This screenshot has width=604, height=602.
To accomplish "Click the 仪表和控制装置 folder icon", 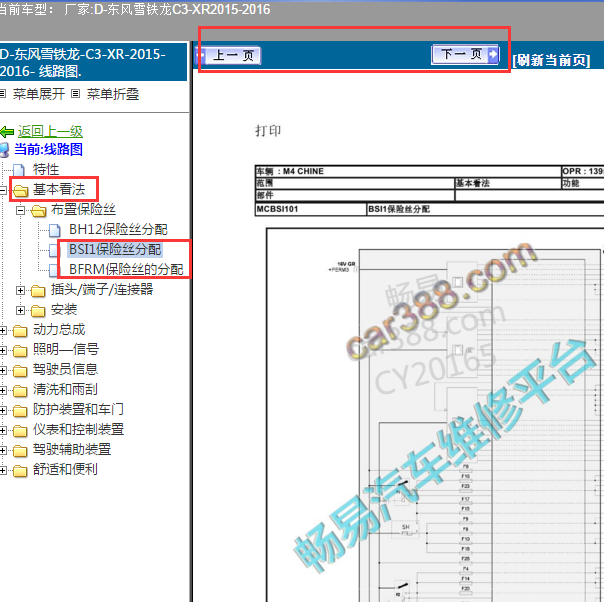I will click(x=20, y=431).
